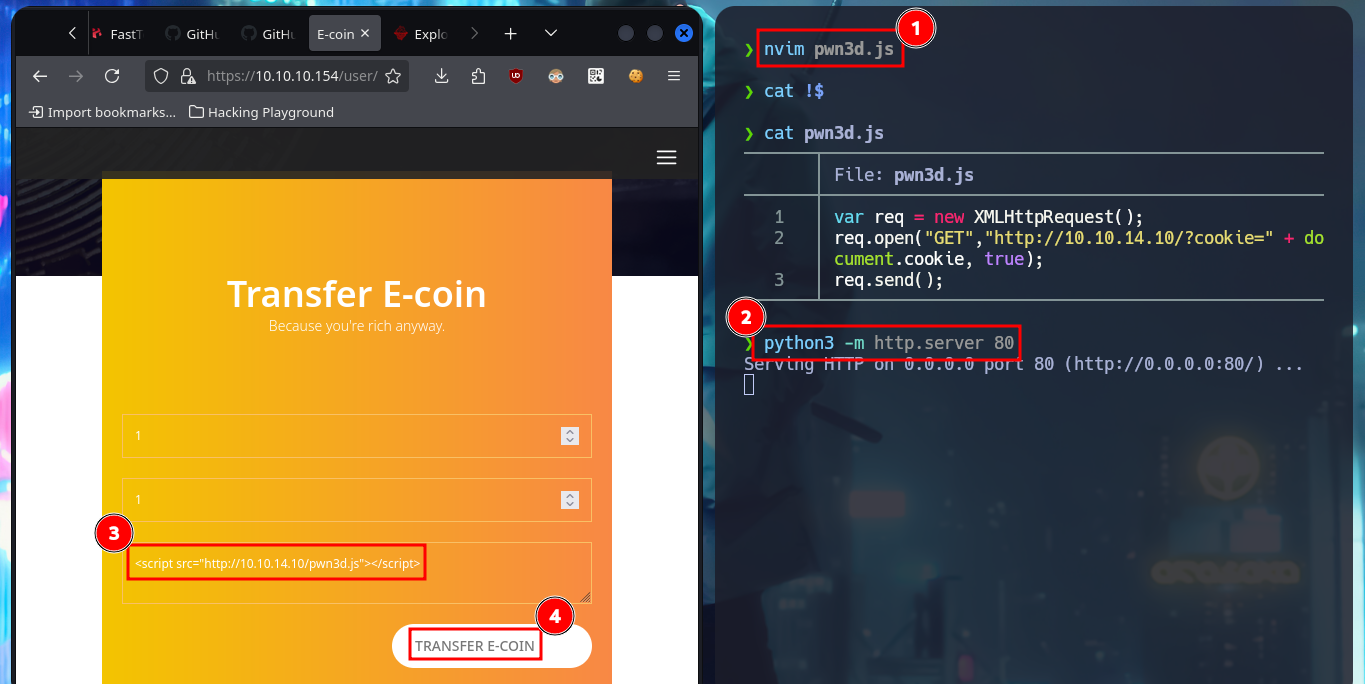
Task: Open the second GitHub tab
Action: click(x=267, y=34)
